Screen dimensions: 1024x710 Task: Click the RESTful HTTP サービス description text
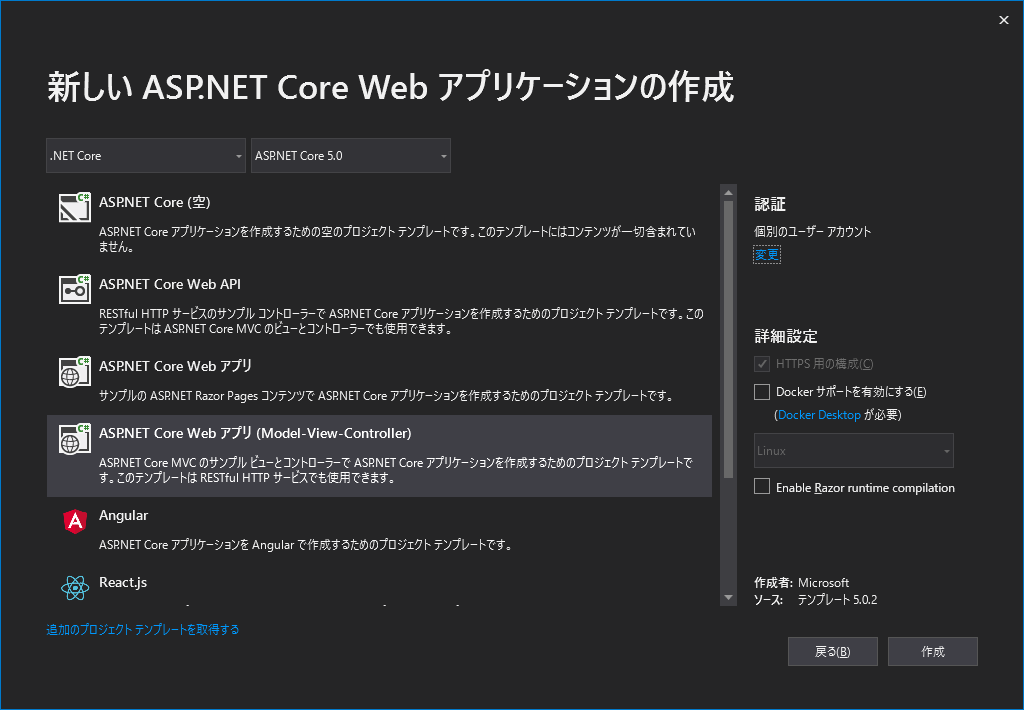[401, 321]
